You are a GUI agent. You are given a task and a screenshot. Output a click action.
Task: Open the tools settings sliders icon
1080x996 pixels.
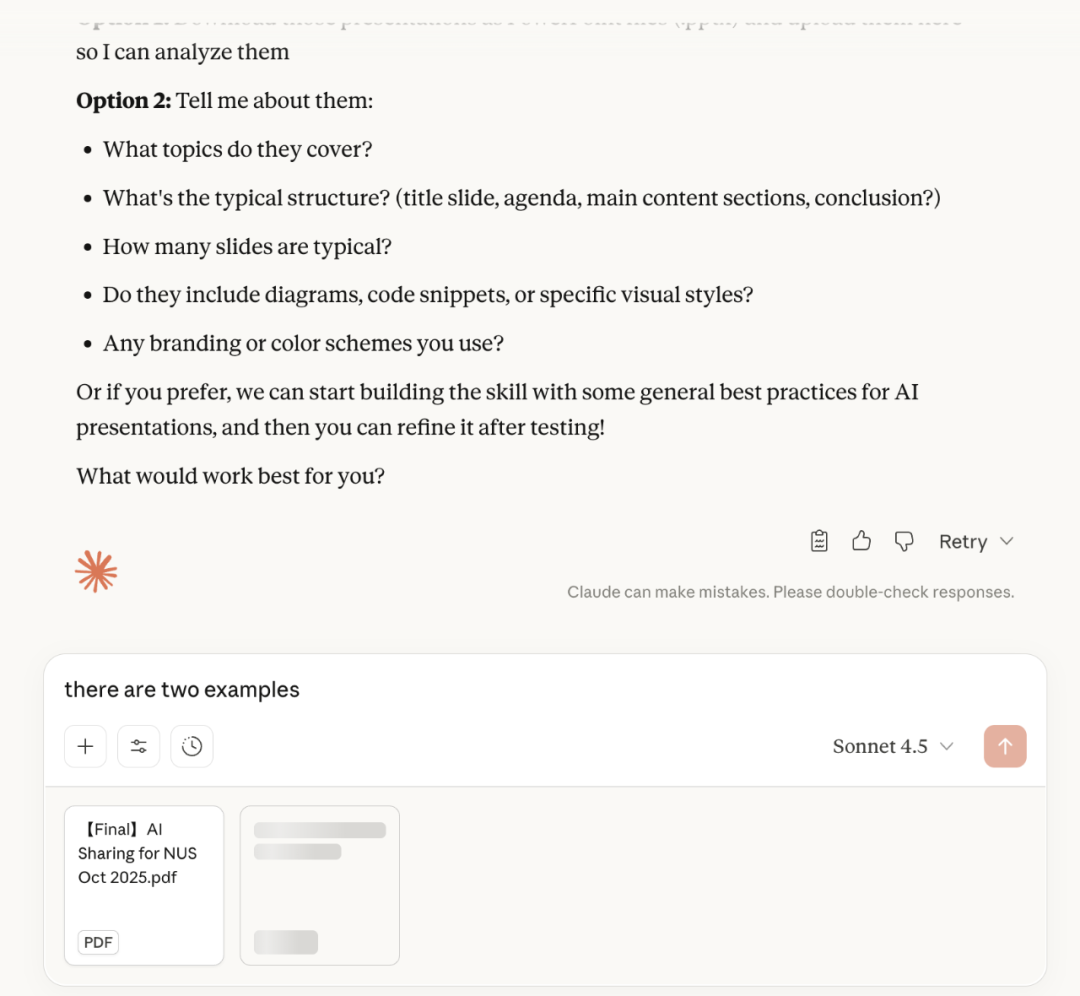click(139, 746)
